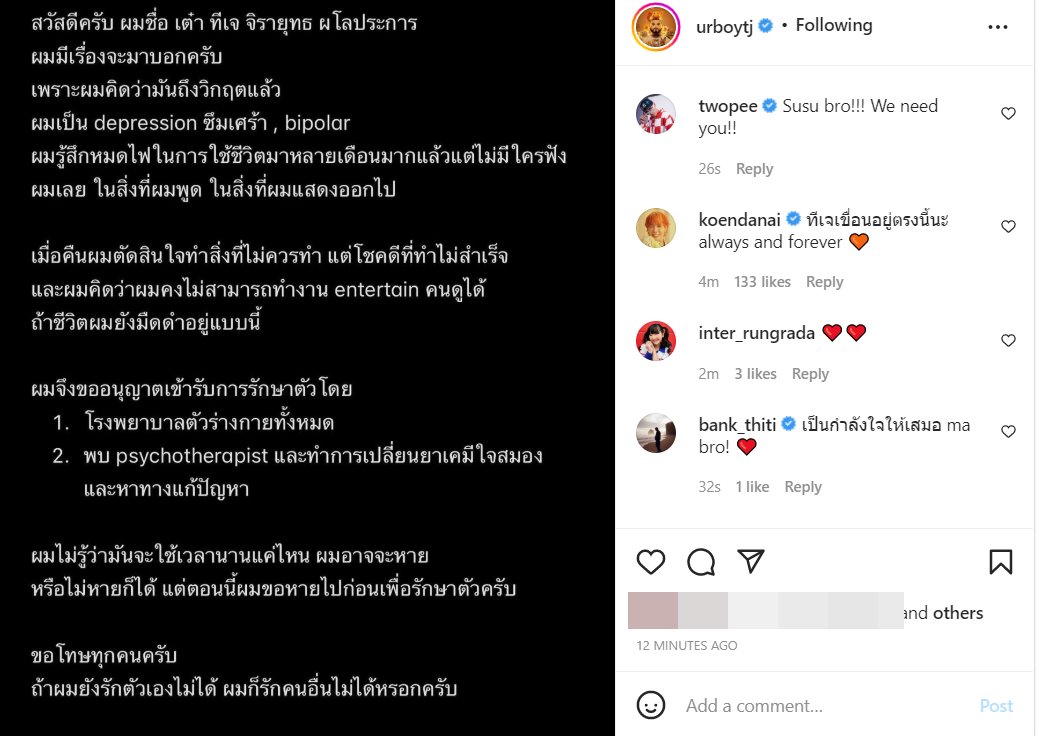Like inter_rungrada's comment heart

click(1008, 341)
